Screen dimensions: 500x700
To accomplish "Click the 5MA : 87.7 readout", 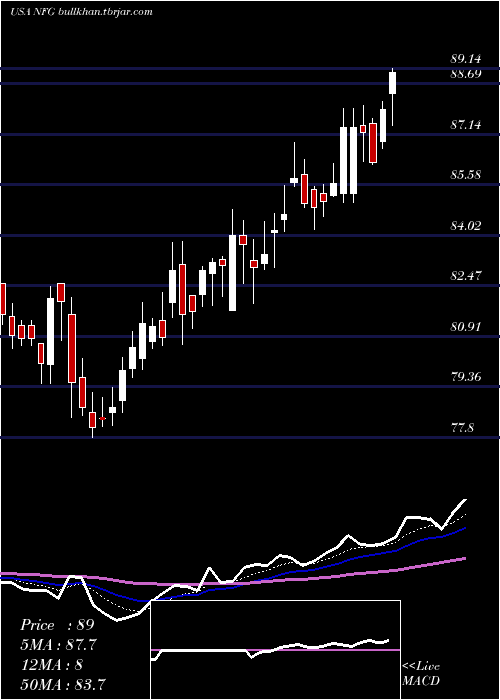I will (58, 645).
